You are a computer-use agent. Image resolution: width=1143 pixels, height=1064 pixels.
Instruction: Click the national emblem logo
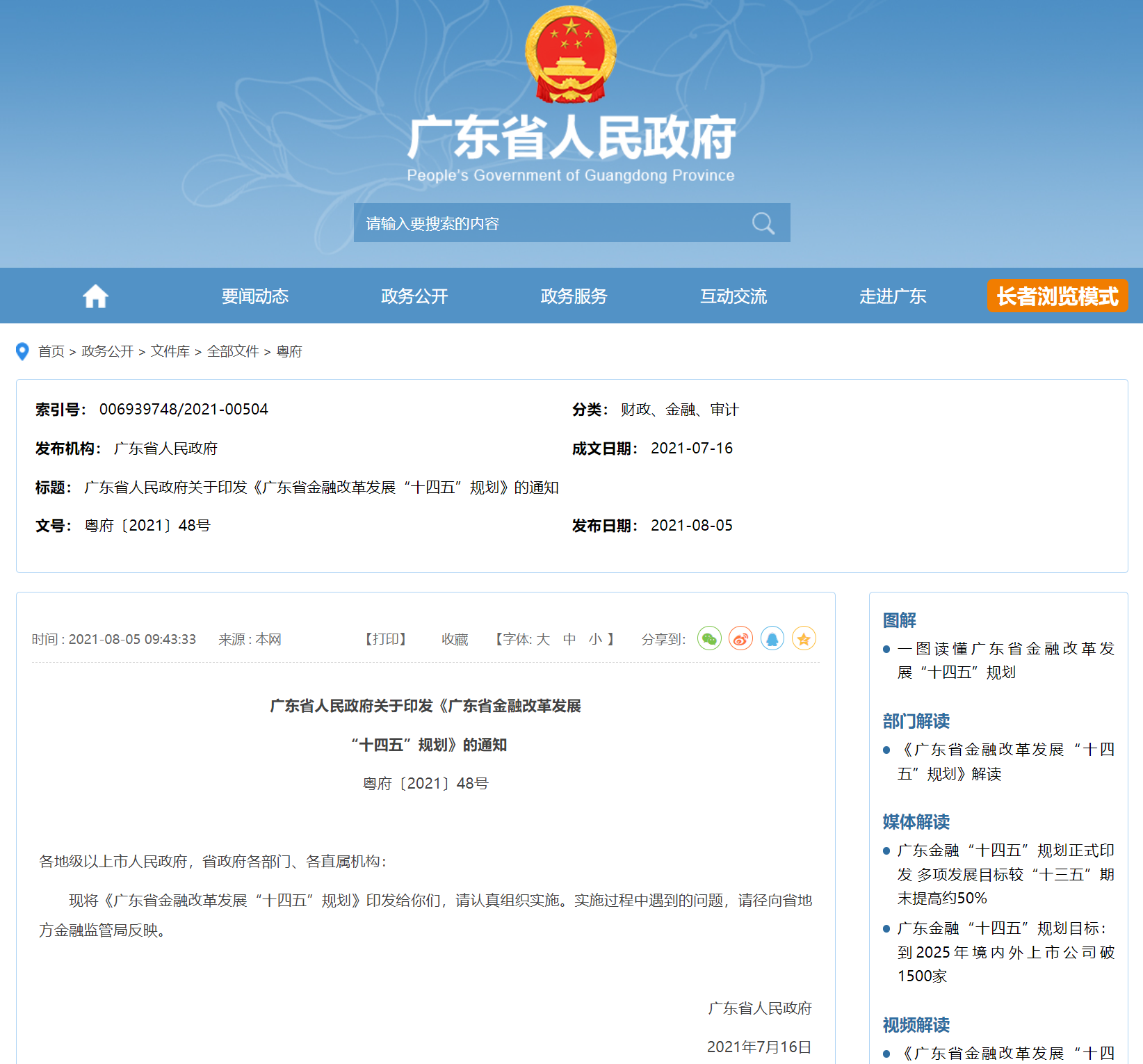(x=571, y=55)
